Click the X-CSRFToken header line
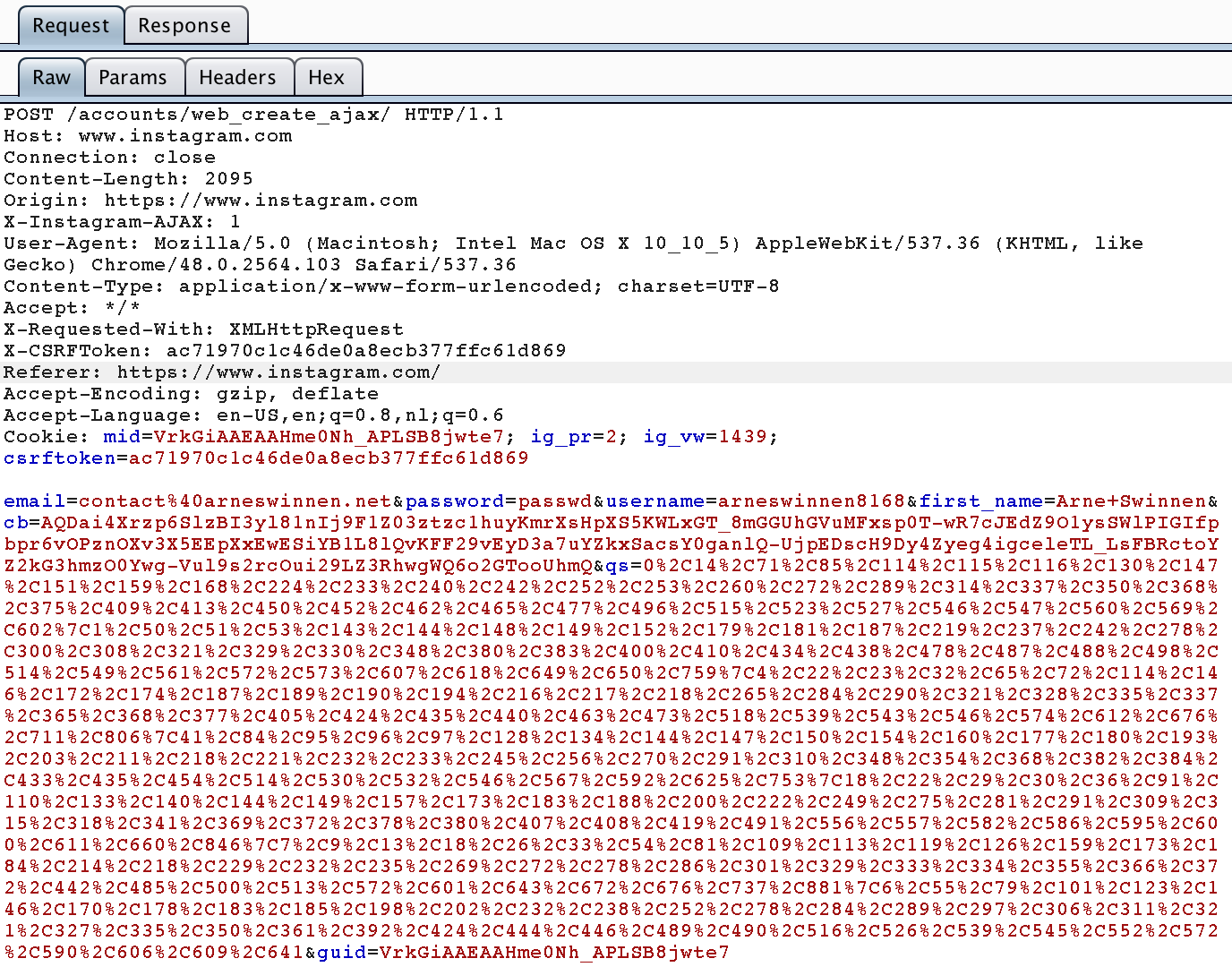 pos(285,351)
